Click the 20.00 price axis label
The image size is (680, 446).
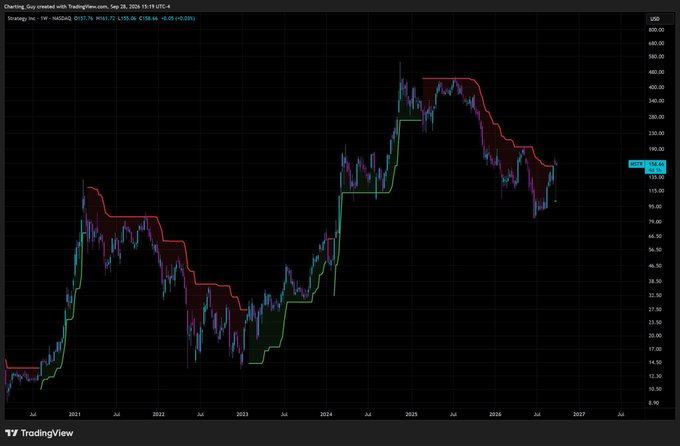655,335
